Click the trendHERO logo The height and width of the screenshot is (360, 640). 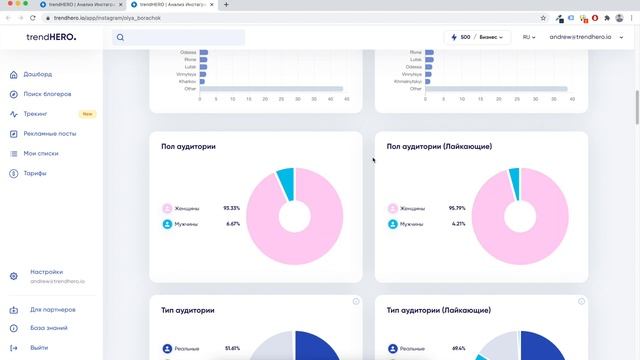[x=51, y=37]
